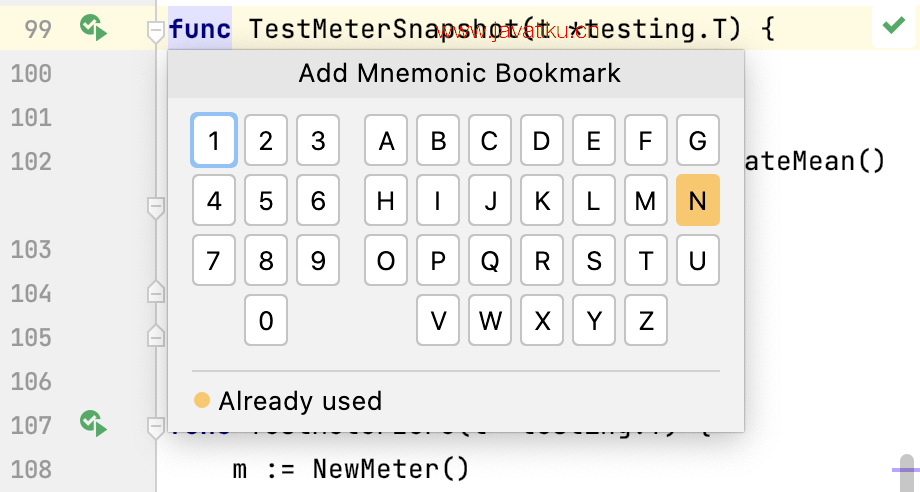Pick the J mnemonic key
The width and height of the screenshot is (920, 492).
tap(490, 200)
